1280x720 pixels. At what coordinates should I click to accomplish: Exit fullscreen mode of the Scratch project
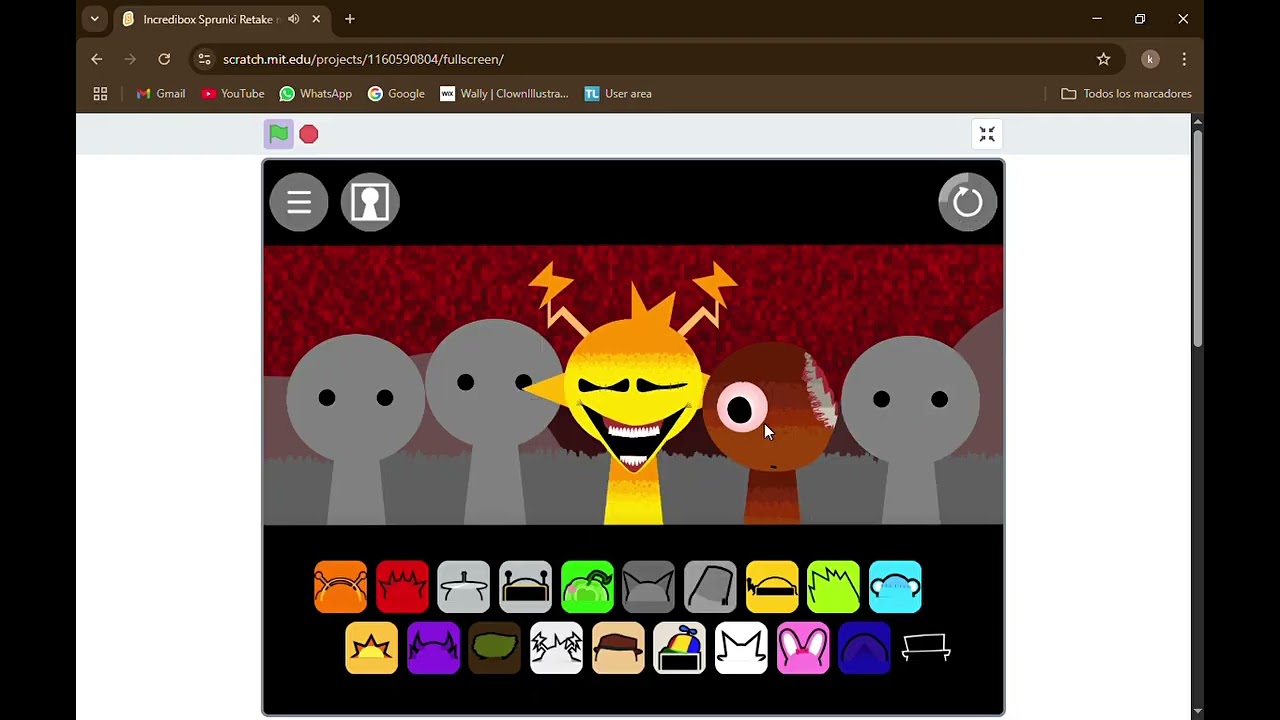click(987, 134)
